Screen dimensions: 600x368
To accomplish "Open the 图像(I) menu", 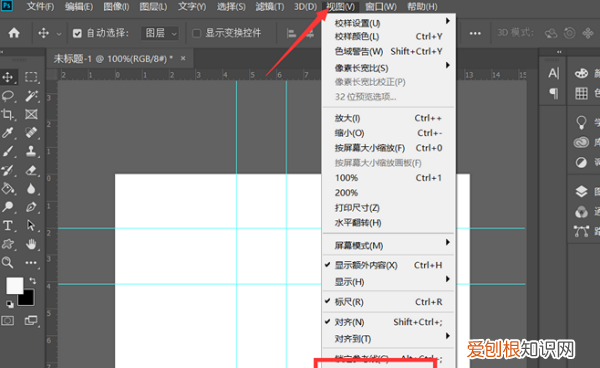I will pos(116,7).
